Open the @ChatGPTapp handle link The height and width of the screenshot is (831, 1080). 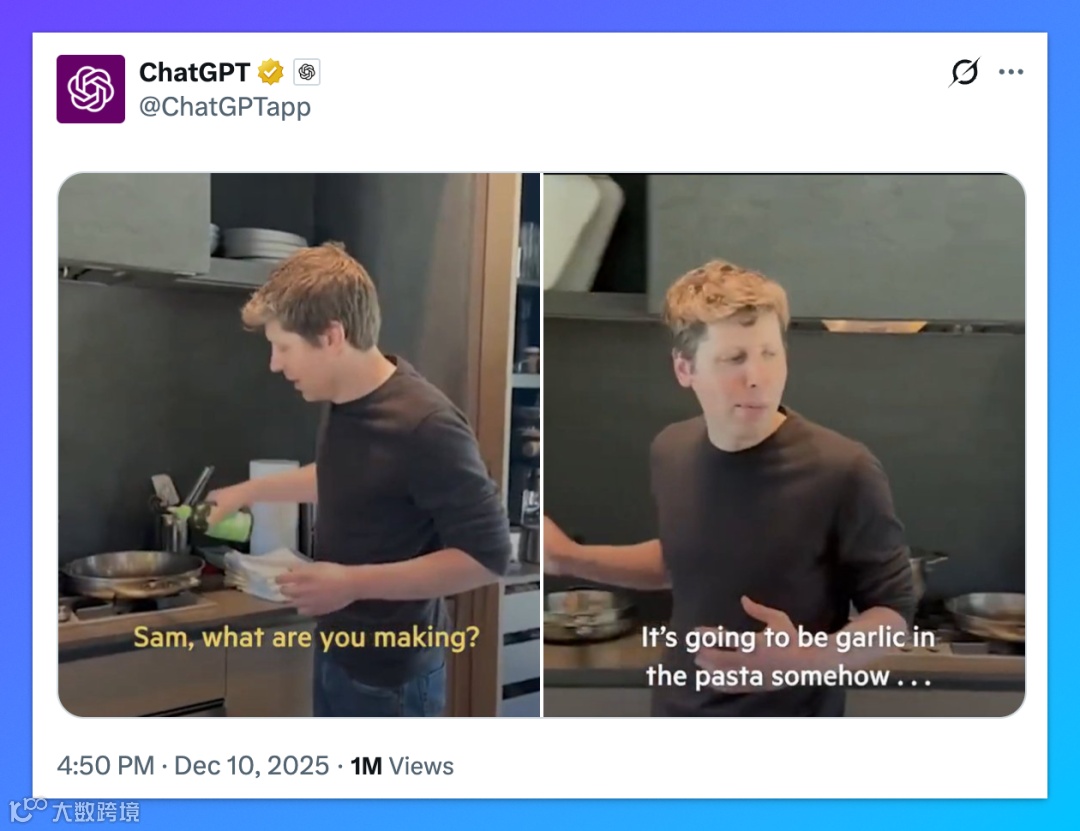(x=225, y=107)
